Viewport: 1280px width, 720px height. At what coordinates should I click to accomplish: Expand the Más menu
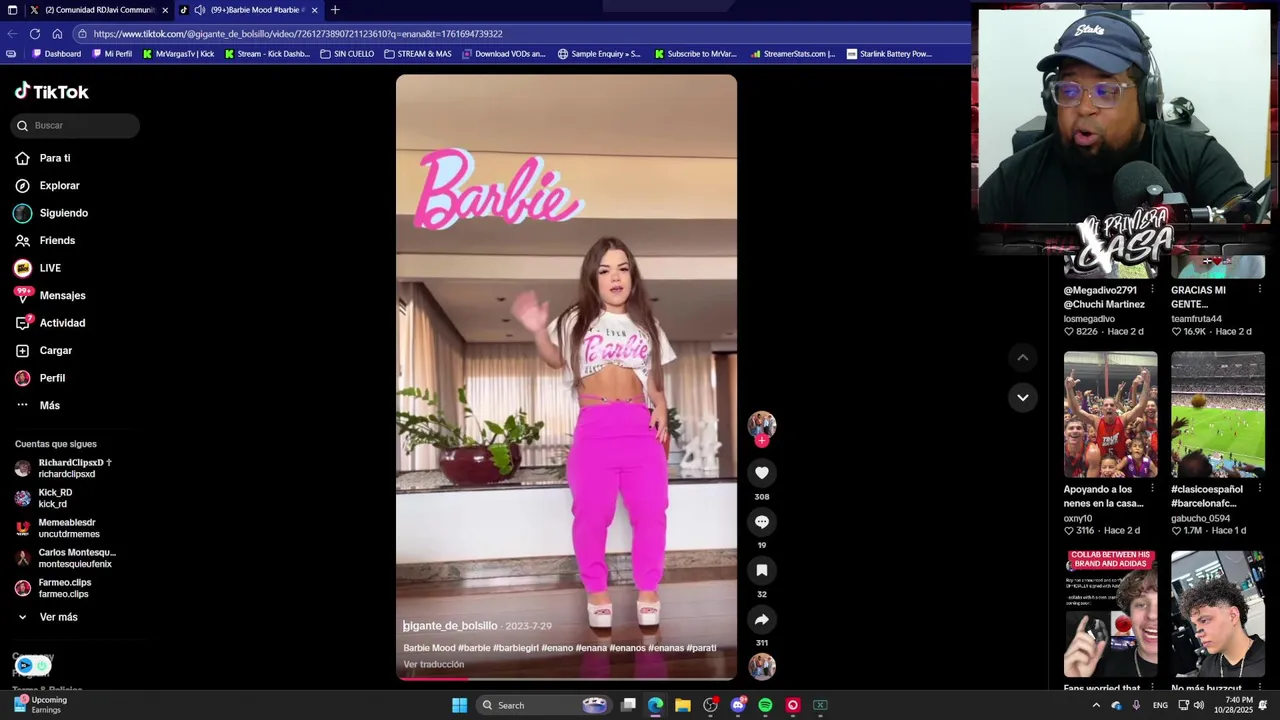pyautogui.click(x=38, y=405)
